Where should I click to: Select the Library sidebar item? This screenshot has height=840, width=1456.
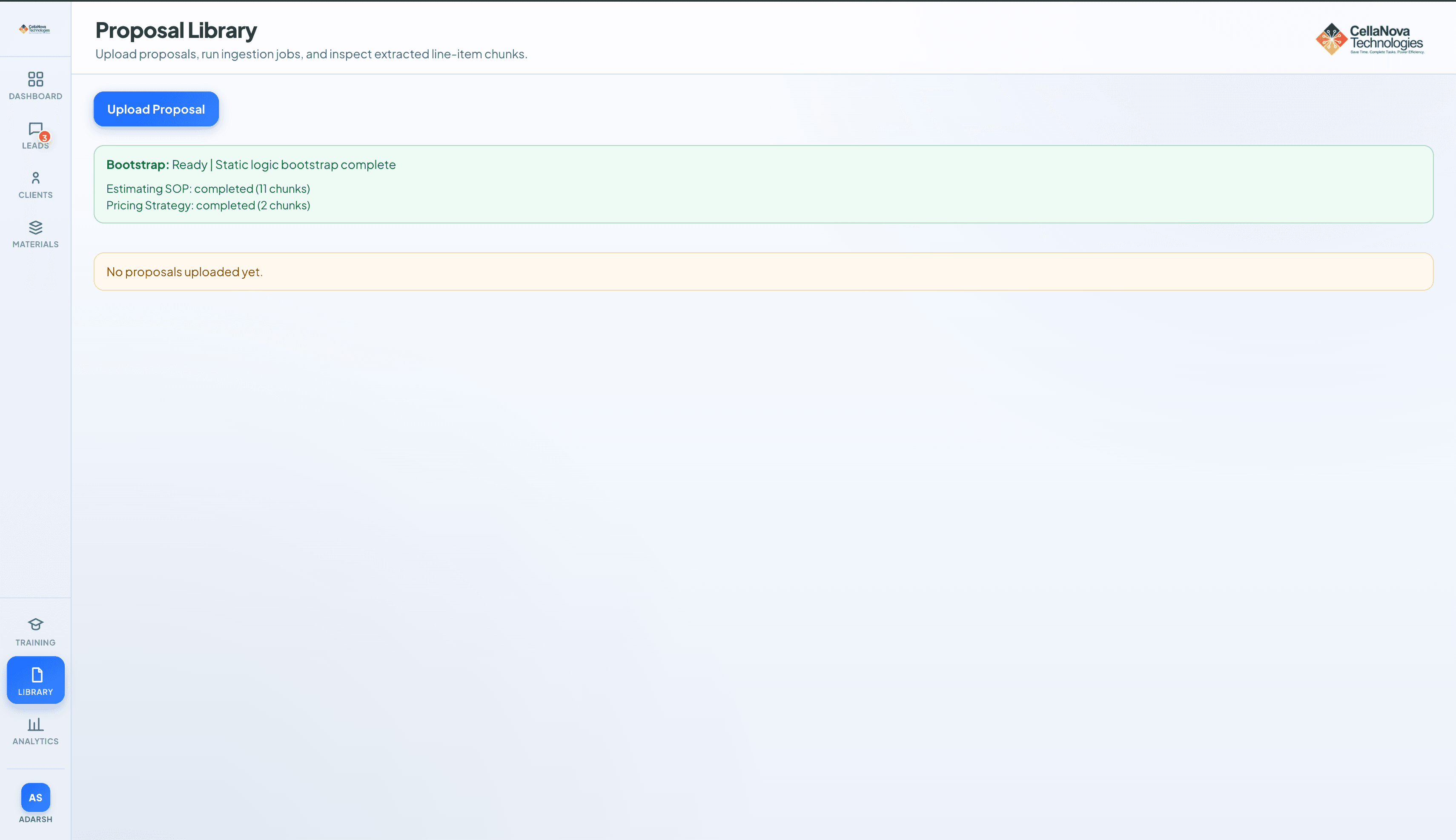click(35, 680)
